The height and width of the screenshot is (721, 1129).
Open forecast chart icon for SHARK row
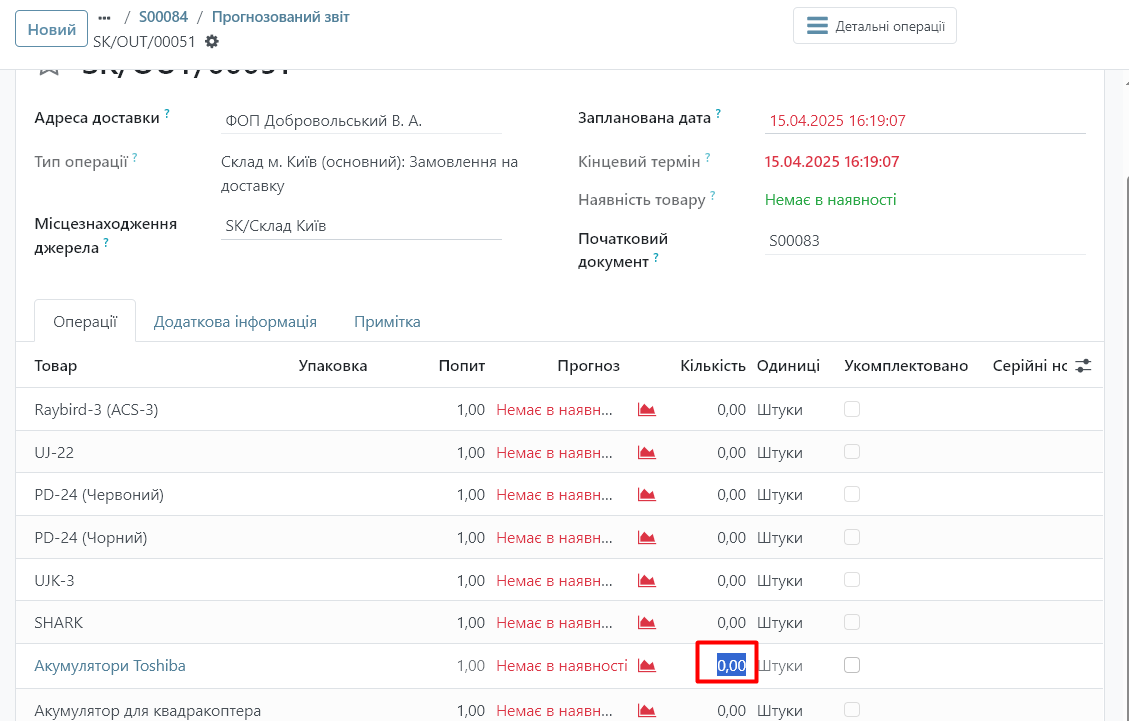pos(647,623)
